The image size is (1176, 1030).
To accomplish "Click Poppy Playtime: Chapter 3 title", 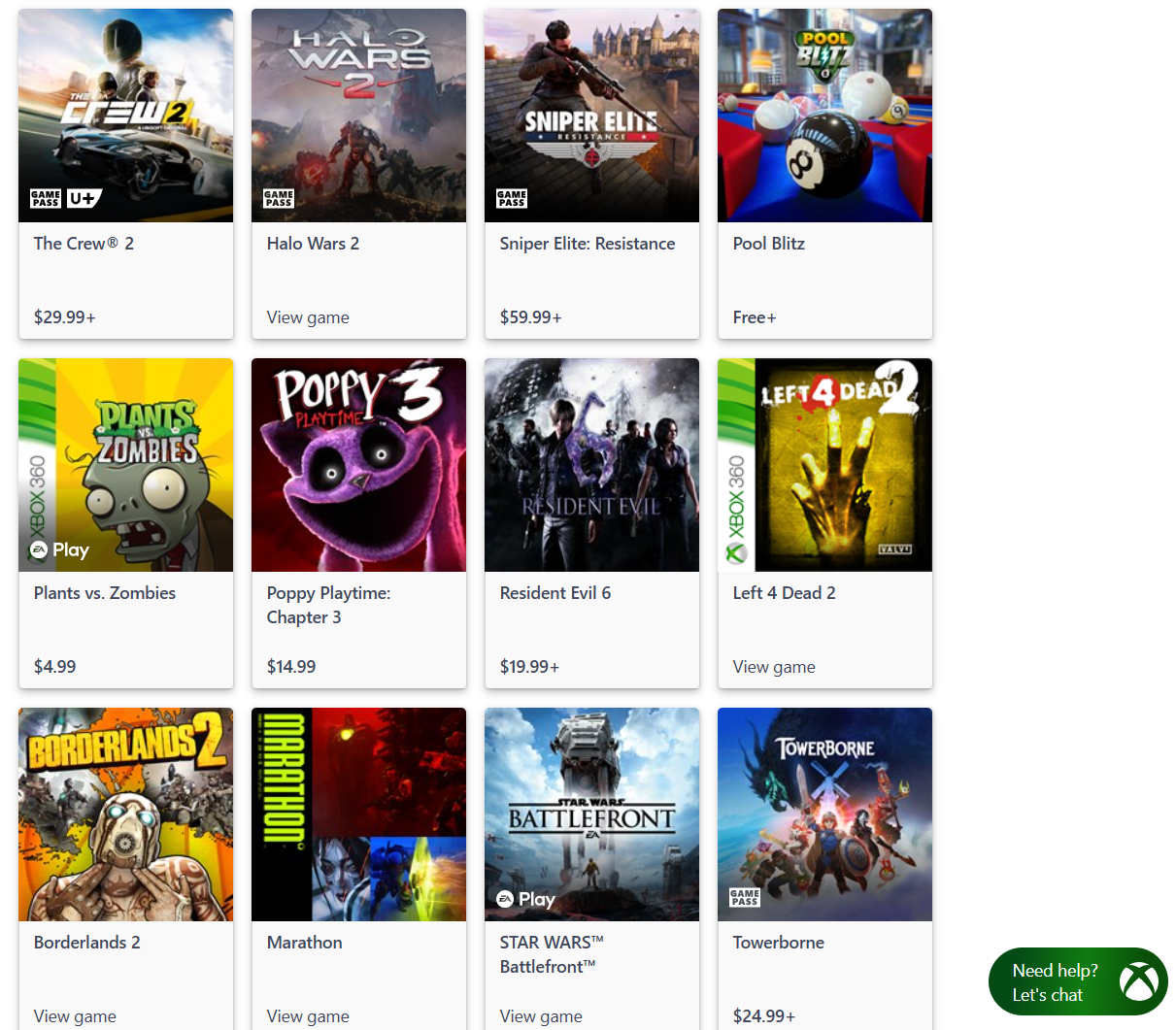I will (x=328, y=605).
